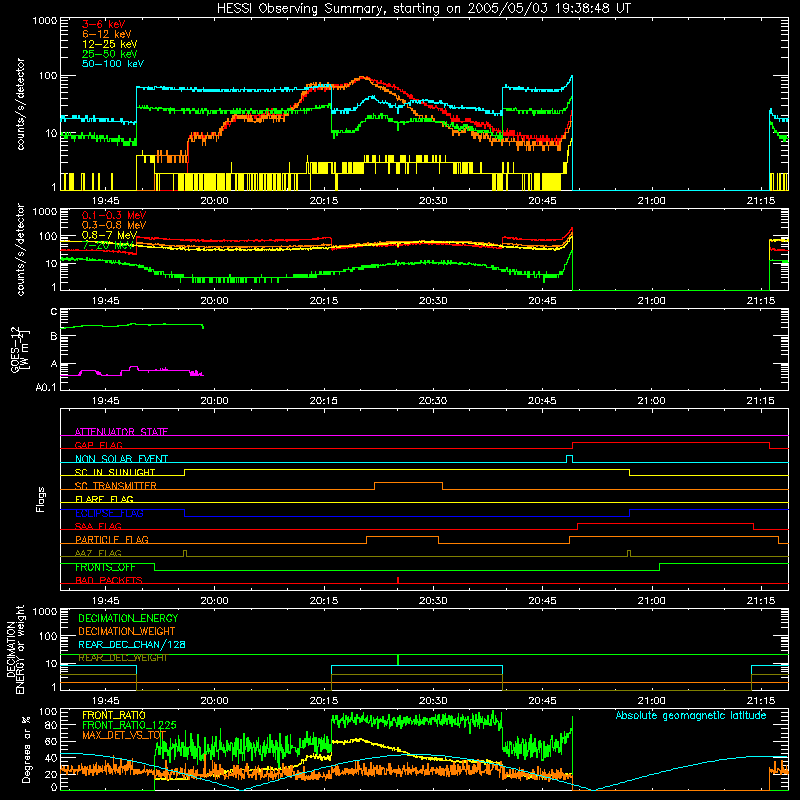
Task: Click the HESSI Observing Summary title text
Action: click(423, 9)
